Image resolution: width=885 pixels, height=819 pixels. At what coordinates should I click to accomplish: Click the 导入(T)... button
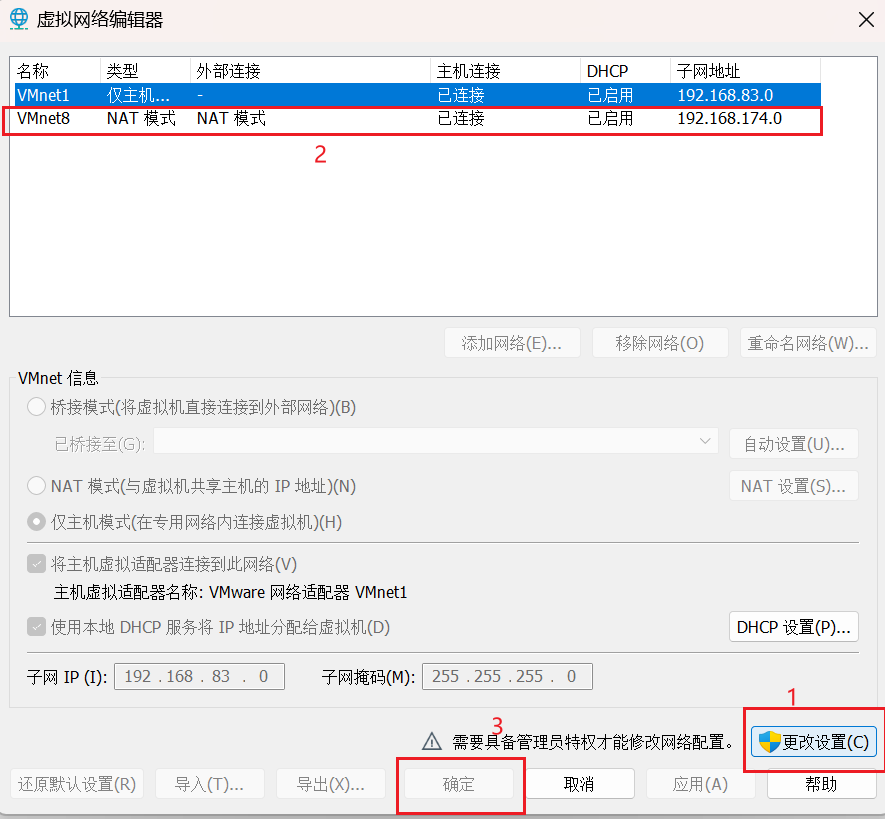[209, 784]
